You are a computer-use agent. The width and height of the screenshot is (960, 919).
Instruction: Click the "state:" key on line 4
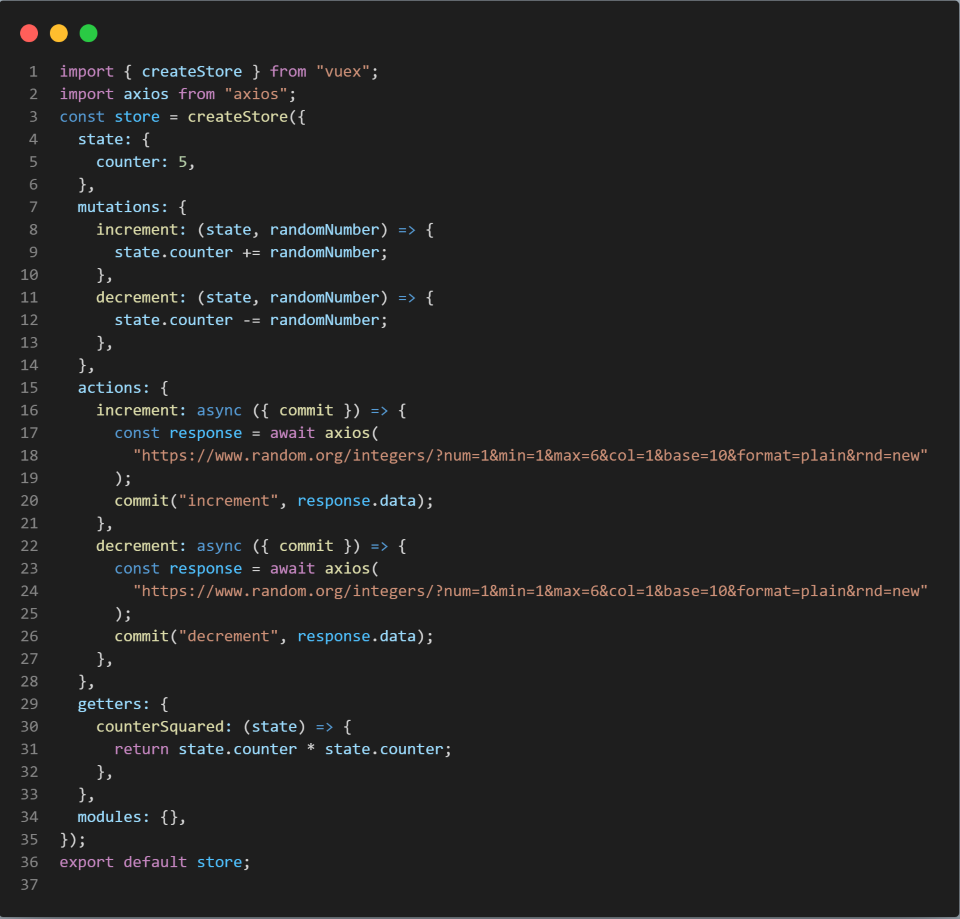pos(105,140)
